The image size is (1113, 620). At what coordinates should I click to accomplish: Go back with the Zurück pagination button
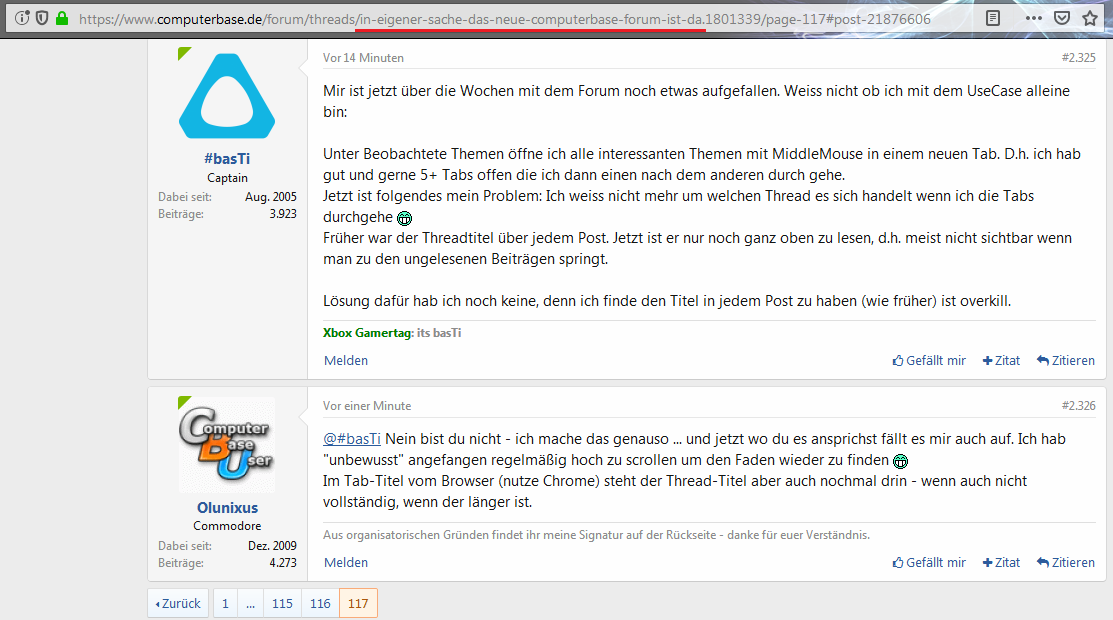[x=178, y=604]
